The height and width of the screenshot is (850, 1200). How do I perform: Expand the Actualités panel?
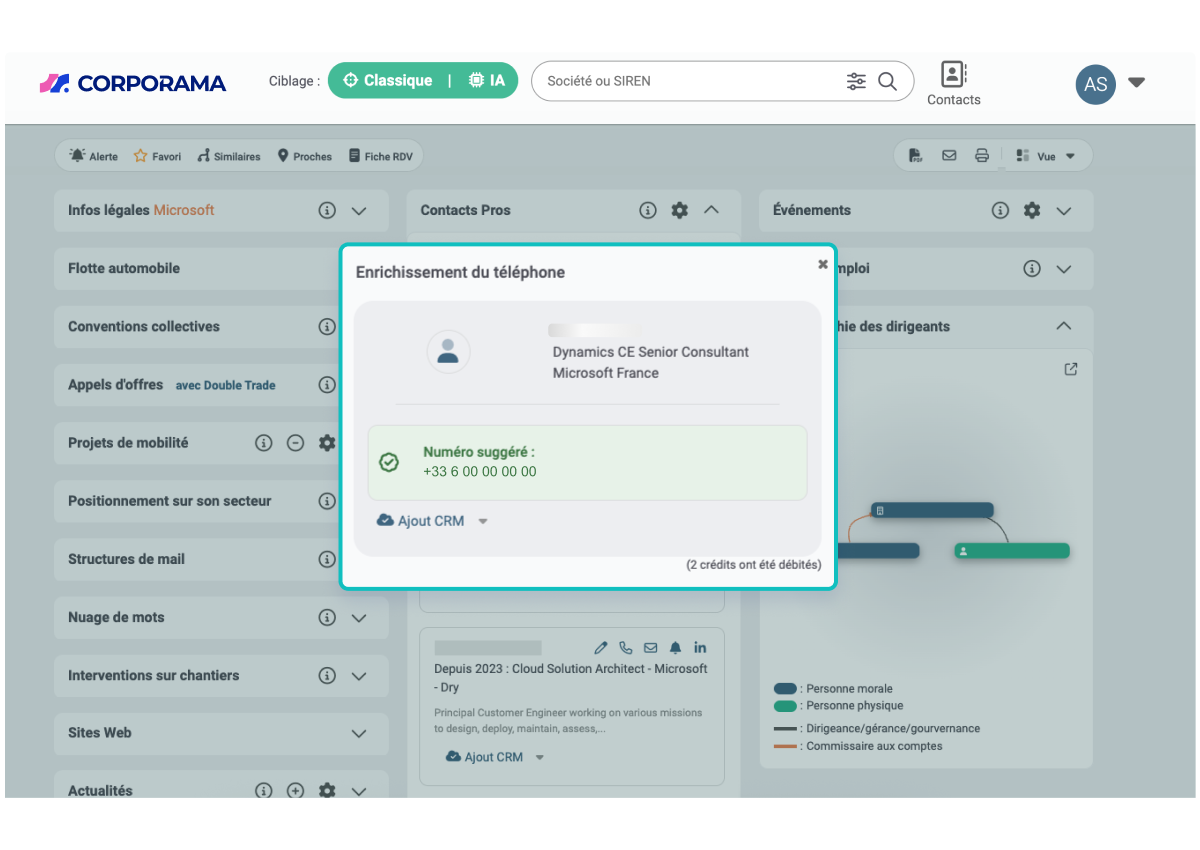359,791
